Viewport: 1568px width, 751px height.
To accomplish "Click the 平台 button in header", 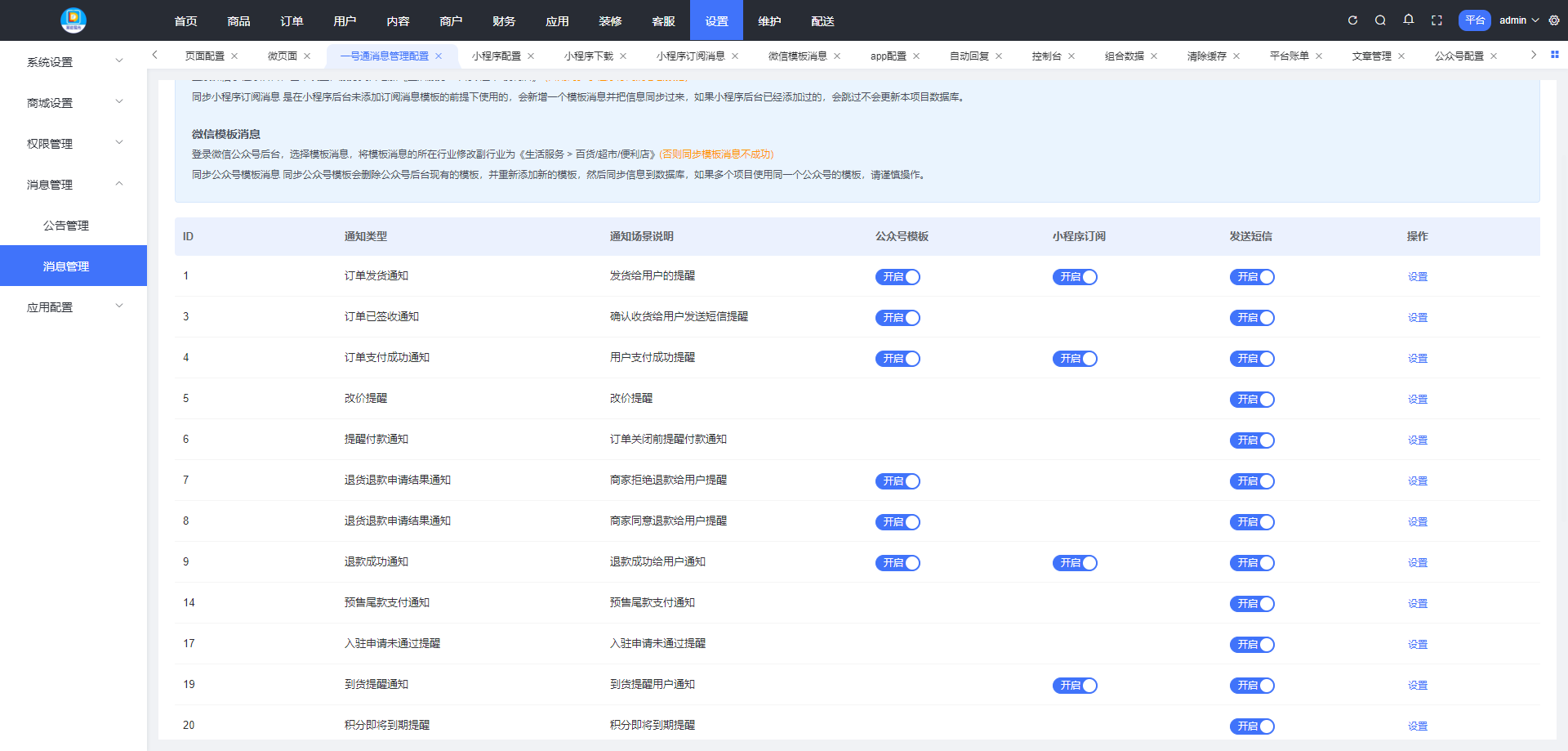I will click(1475, 20).
